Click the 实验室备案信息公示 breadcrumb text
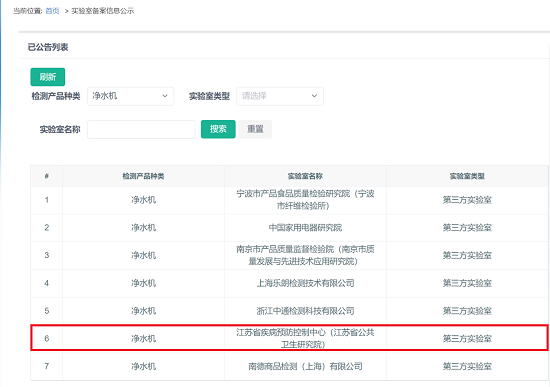550x387 pixels. coord(103,11)
